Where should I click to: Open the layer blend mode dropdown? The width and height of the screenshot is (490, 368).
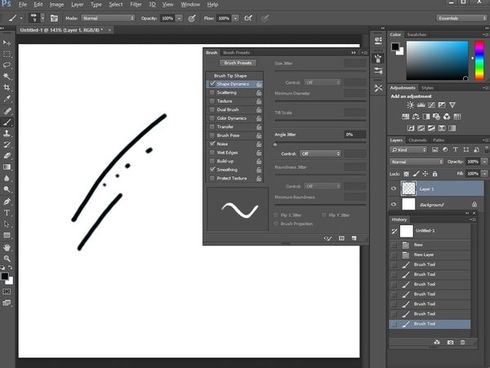417,162
